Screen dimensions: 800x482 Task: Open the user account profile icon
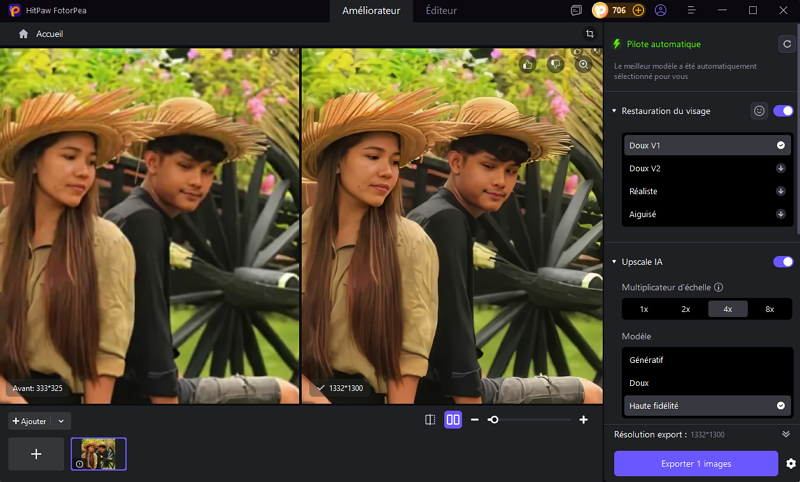(661, 10)
